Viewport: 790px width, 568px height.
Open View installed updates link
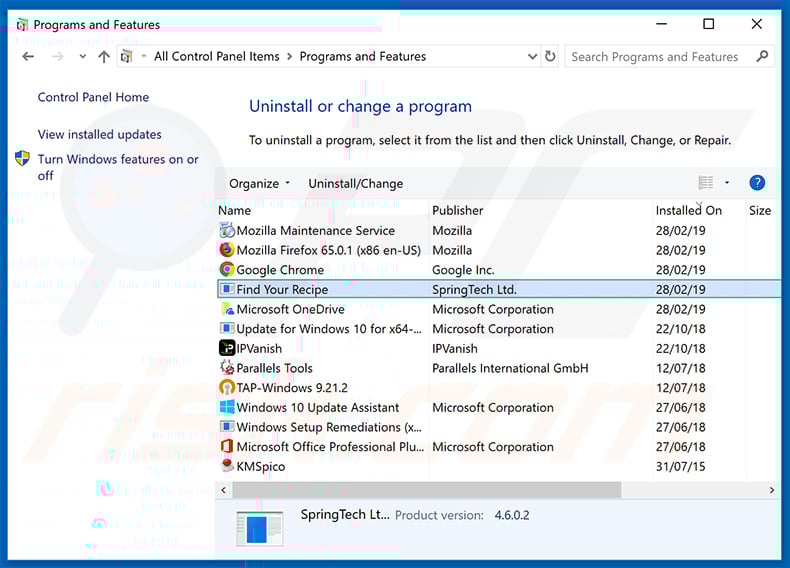click(100, 135)
